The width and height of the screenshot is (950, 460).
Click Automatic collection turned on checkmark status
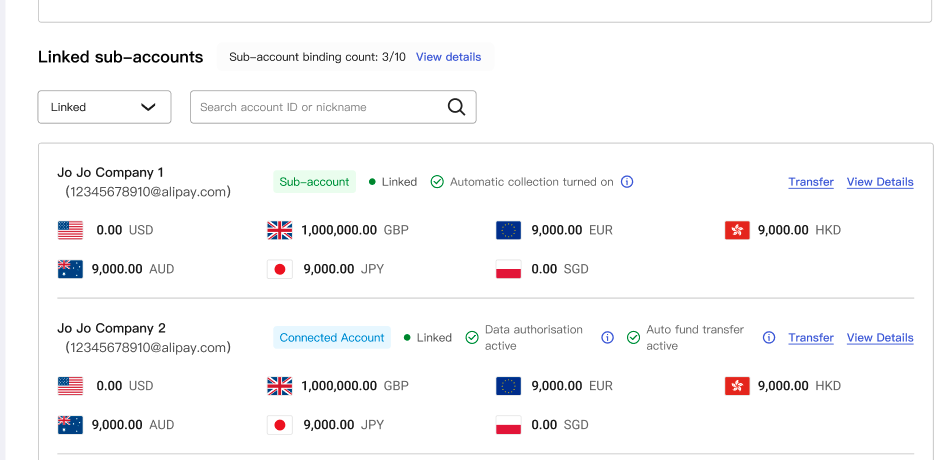(x=437, y=182)
